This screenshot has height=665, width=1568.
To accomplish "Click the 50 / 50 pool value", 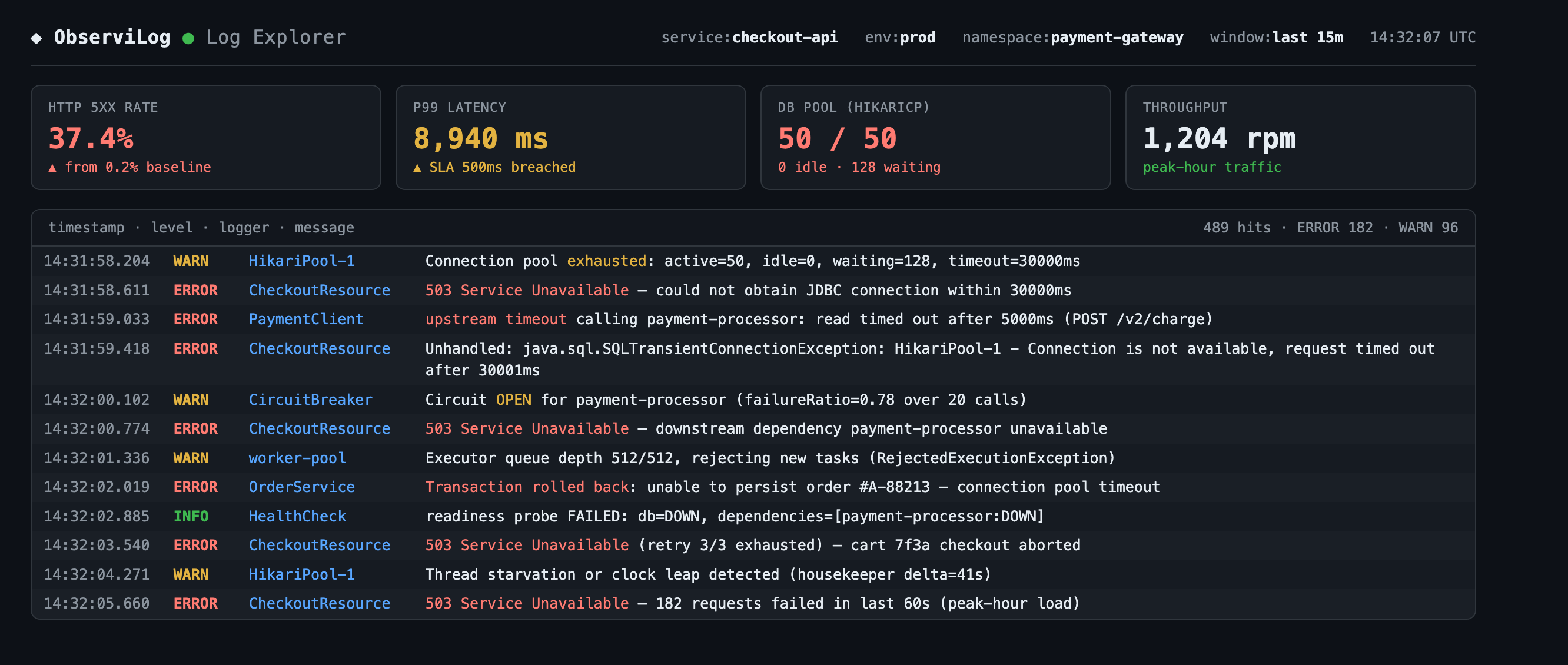I will (837, 138).
